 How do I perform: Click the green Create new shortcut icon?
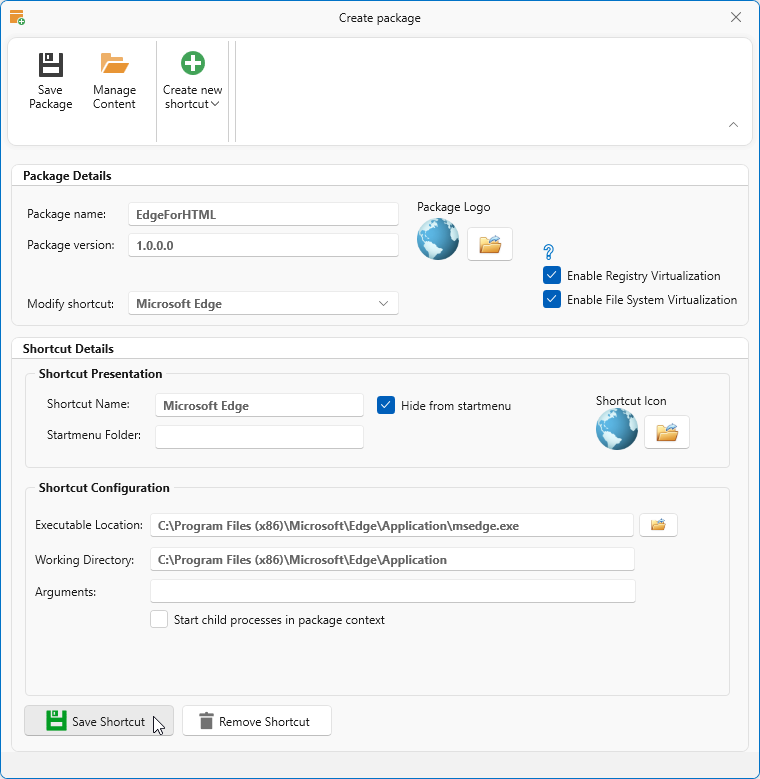coord(193,64)
